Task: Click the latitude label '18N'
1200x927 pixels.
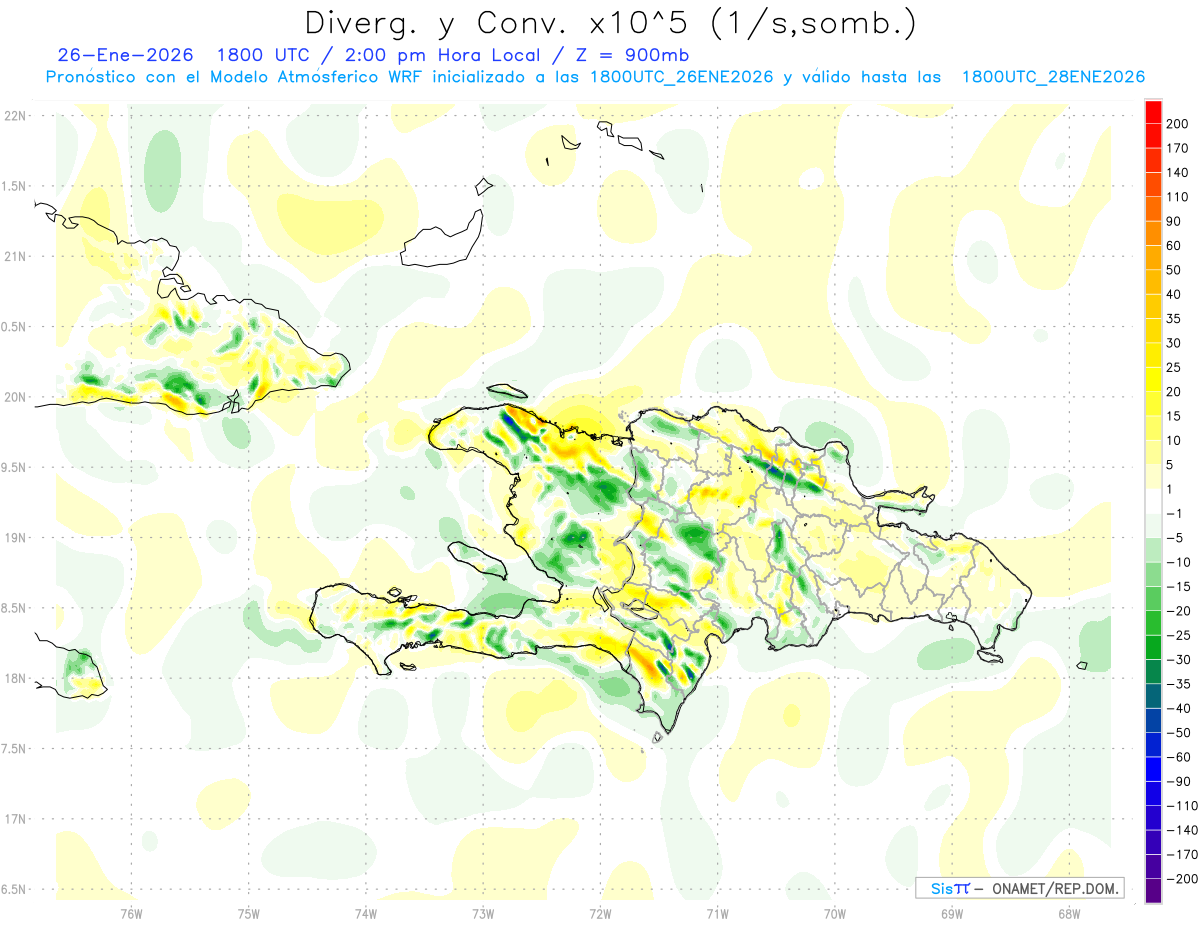Action: (14, 678)
